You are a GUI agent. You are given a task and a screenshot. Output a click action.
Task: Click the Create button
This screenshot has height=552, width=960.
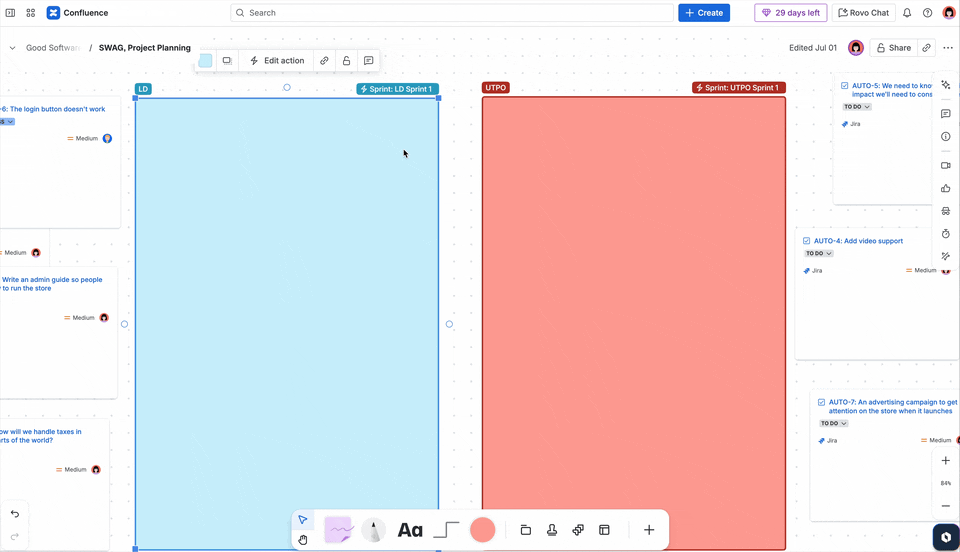[x=703, y=13]
